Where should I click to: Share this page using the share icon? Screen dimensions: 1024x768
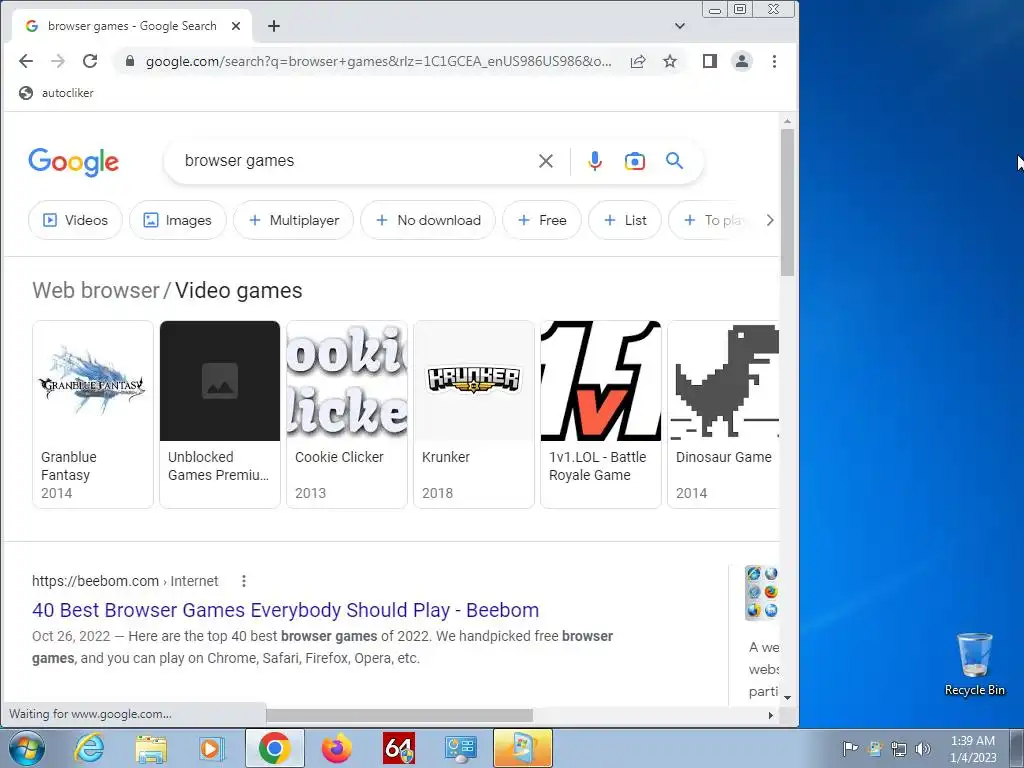click(638, 61)
